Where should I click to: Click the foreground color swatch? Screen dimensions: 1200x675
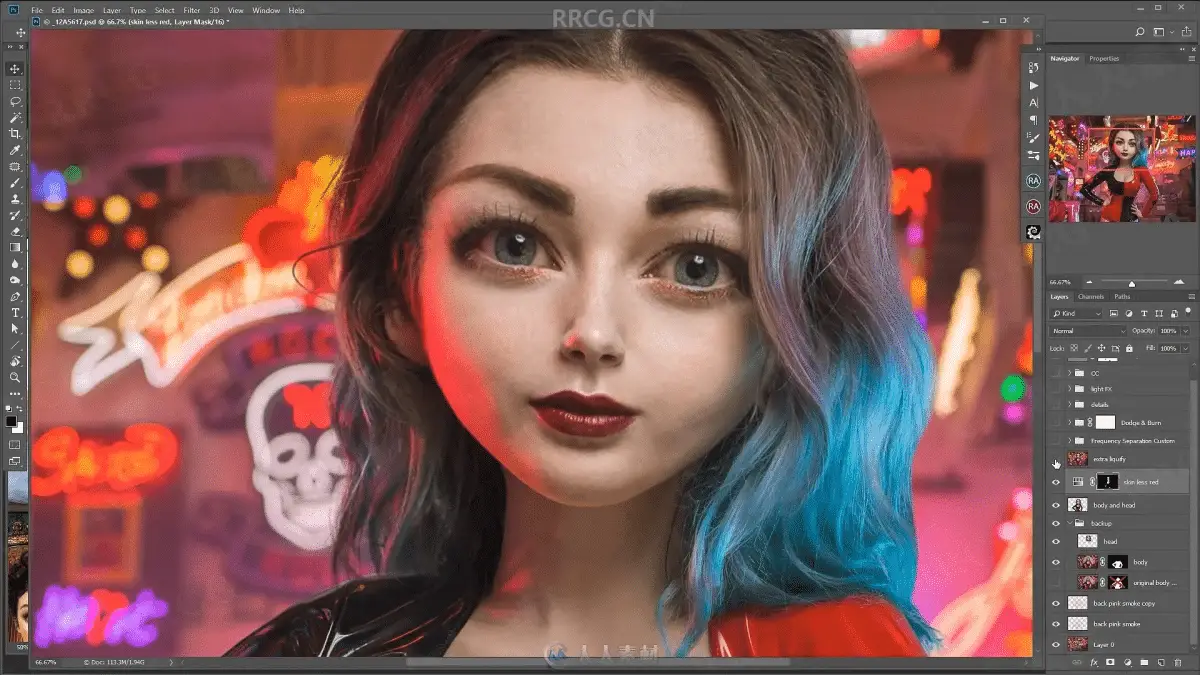coord(11,421)
